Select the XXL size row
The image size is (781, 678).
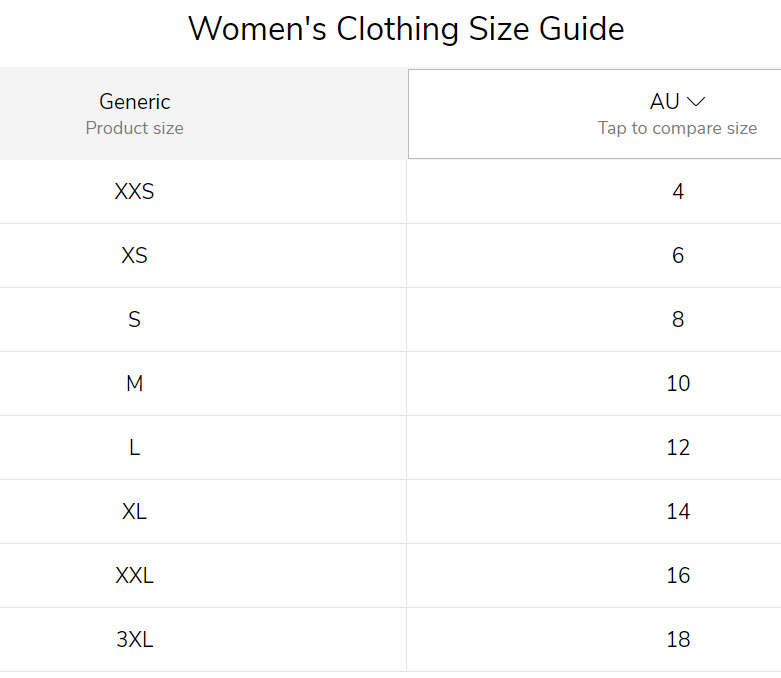(x=390, y=575)
